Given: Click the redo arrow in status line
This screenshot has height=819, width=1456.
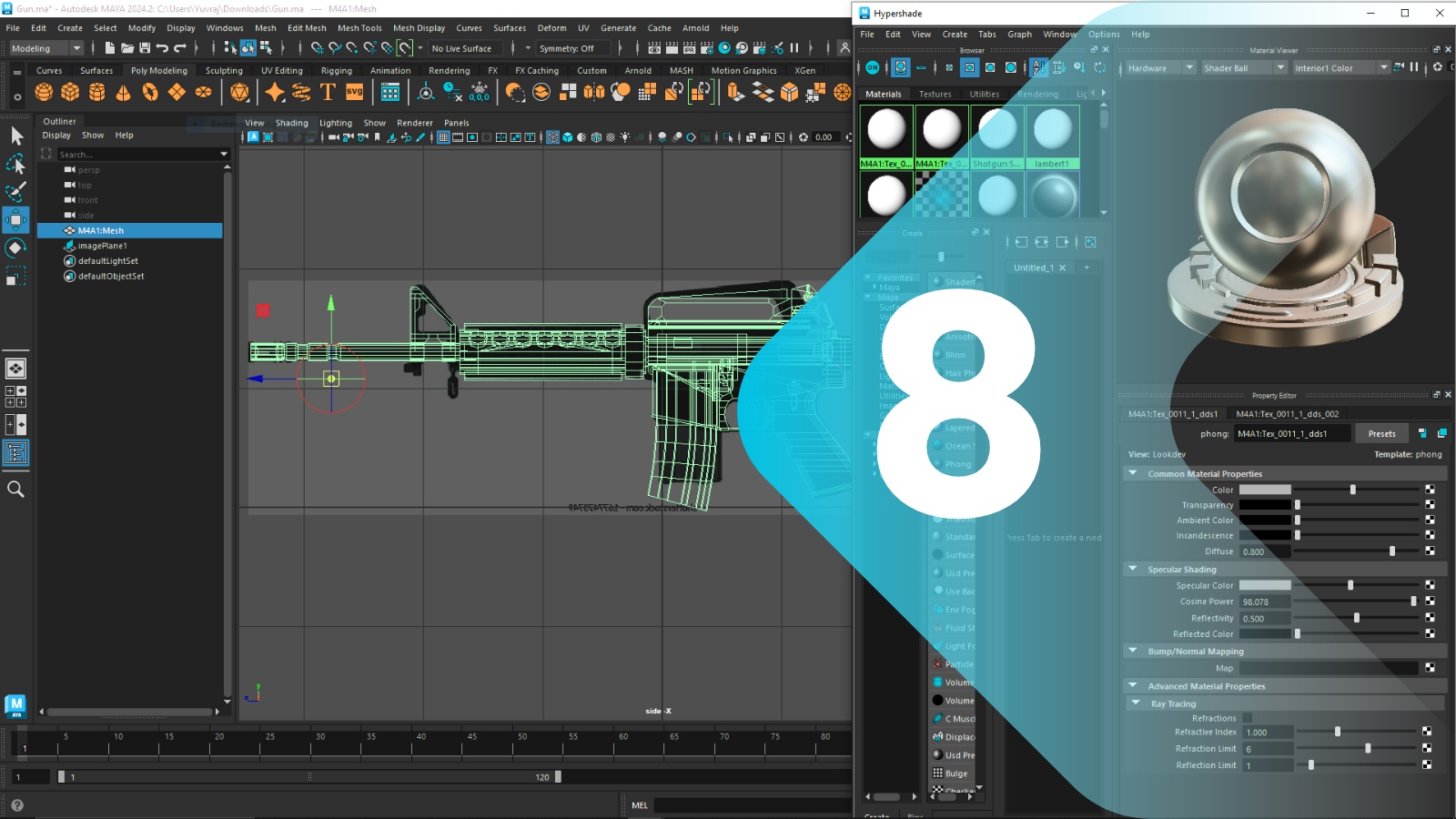Looking at the screenshot, I should pos(180,48).
